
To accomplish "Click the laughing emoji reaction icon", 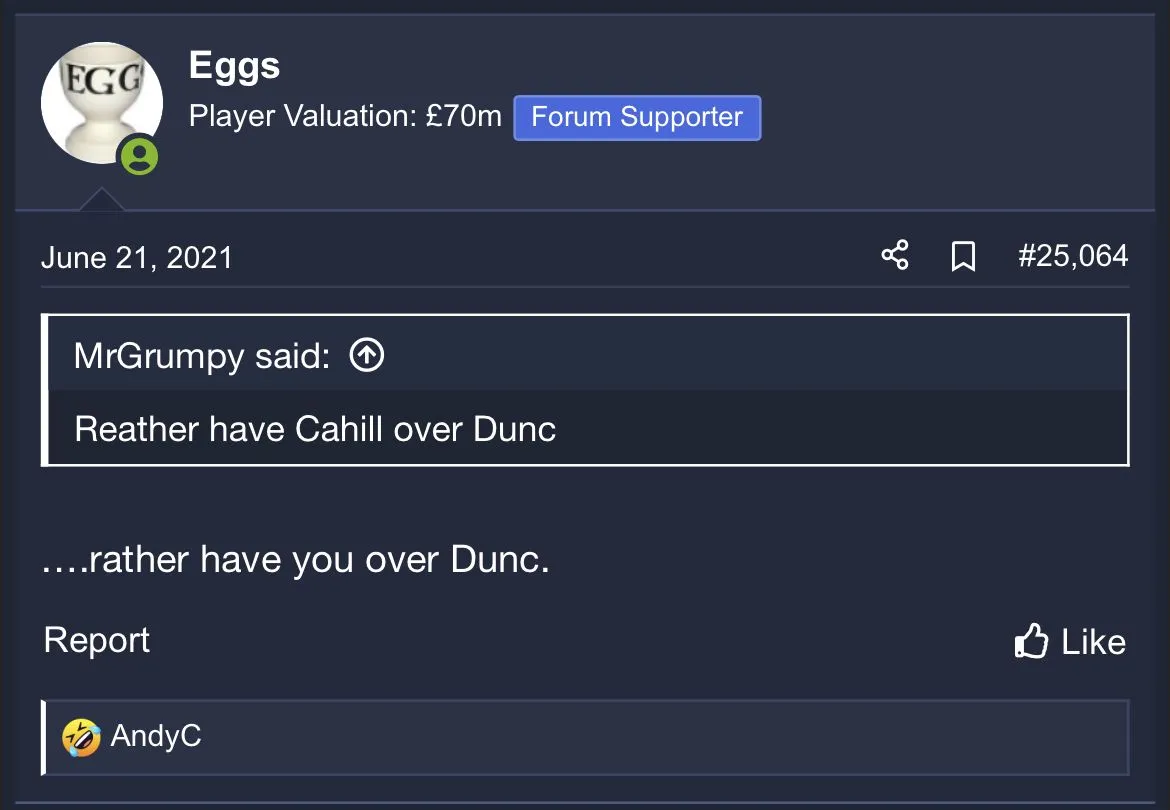I will click(81, 737).
